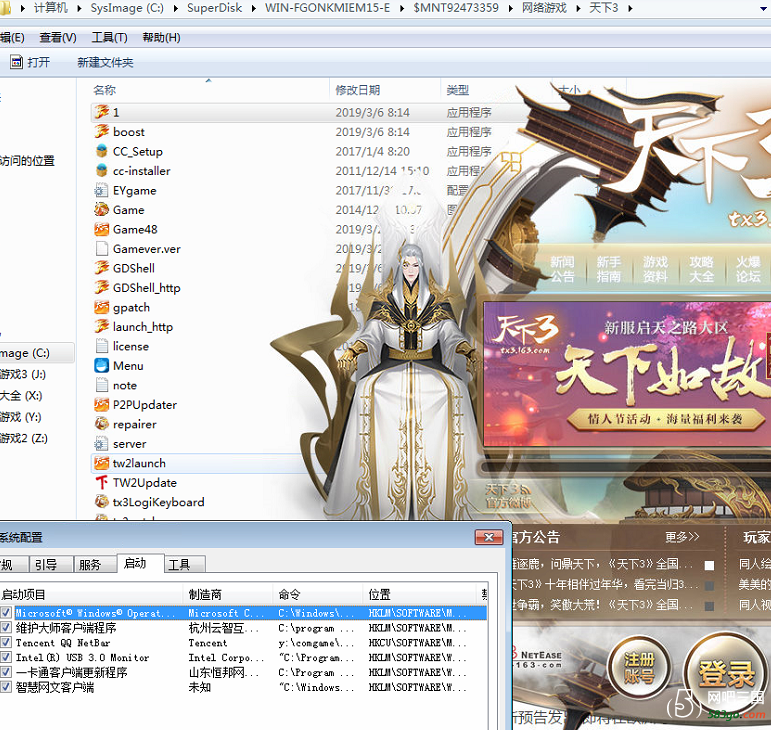Open 游戏资料 in launcher navigation
This screenshot has height=730, width=771.
[655, 269]
